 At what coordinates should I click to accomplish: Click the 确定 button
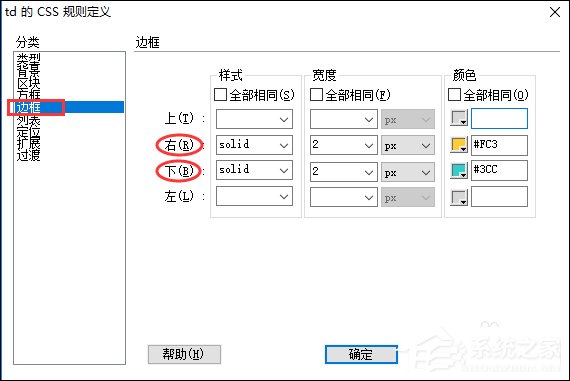point(361,354)
